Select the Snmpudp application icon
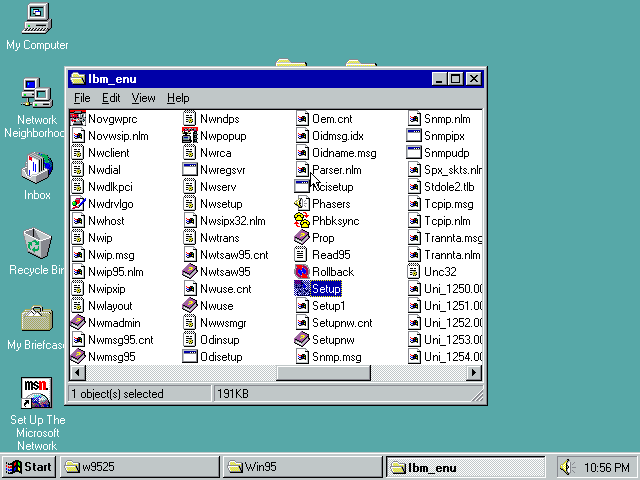This screenshot has height=480, width=640. pos(414,153)
